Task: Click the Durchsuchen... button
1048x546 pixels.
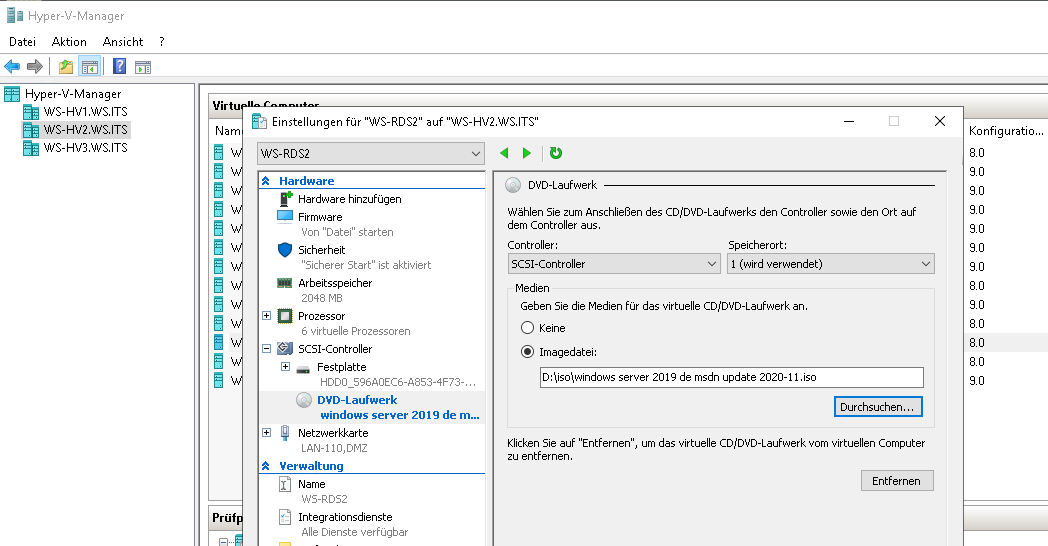Action: coord(878,406)
